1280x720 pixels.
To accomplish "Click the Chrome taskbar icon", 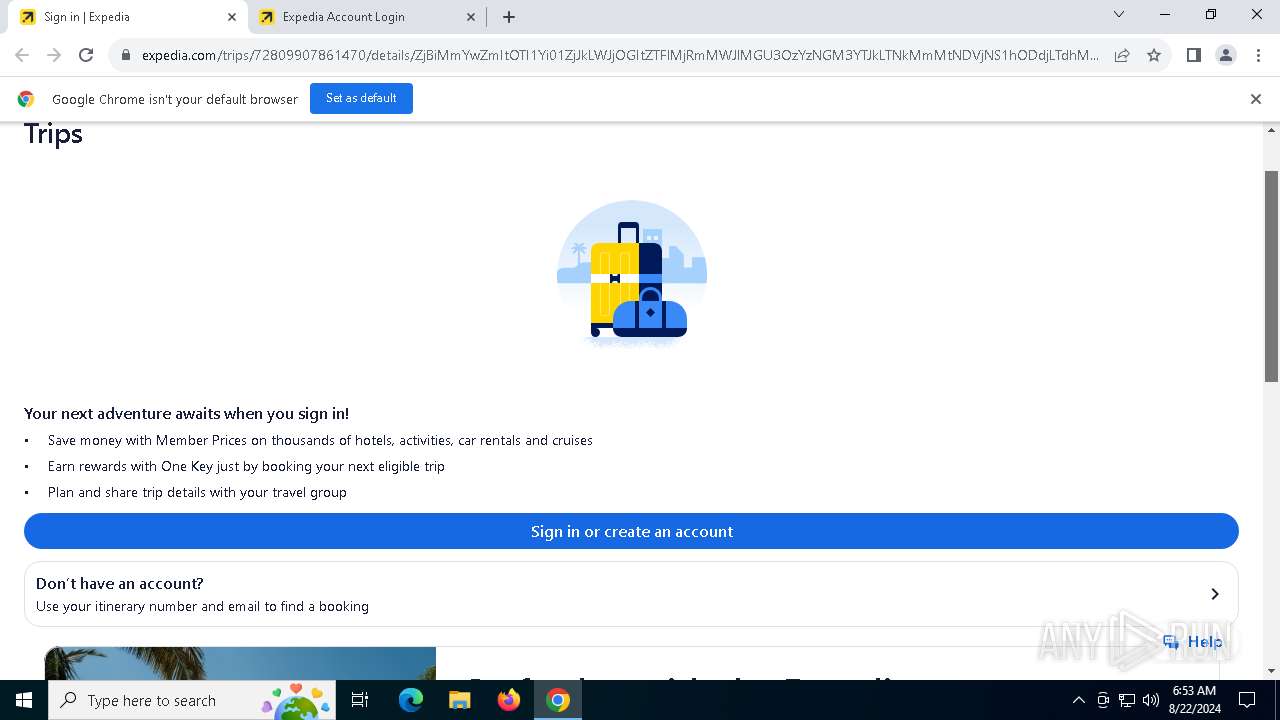I will 558,700.
